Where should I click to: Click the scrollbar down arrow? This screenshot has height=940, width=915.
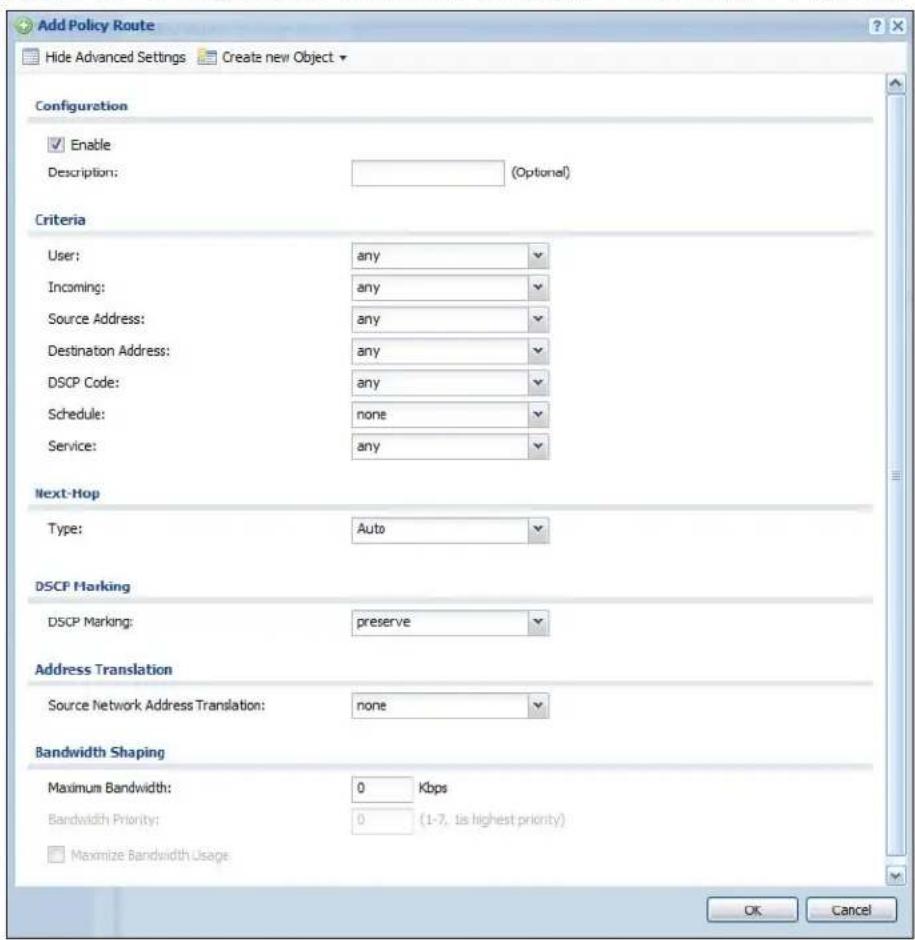[895, 876]
